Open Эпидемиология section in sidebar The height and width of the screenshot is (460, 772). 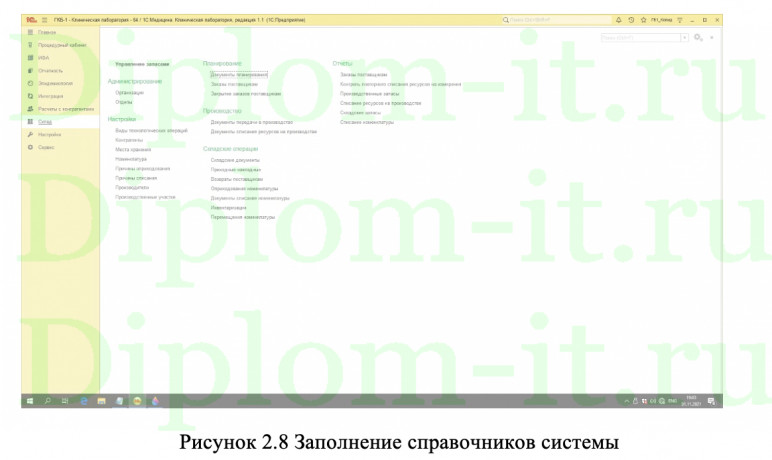(x=55, y=83)
